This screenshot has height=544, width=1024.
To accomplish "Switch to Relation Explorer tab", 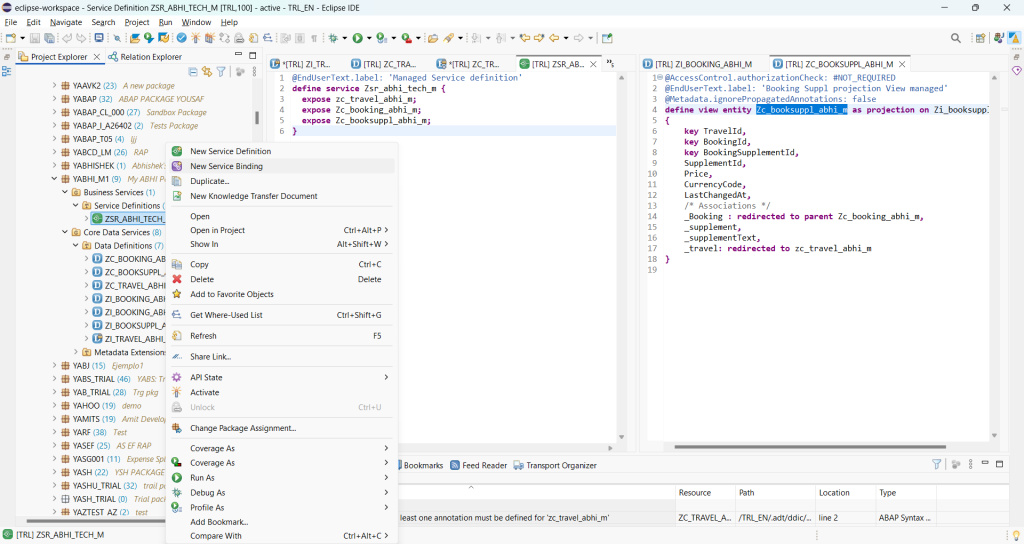I will (145, 57).
